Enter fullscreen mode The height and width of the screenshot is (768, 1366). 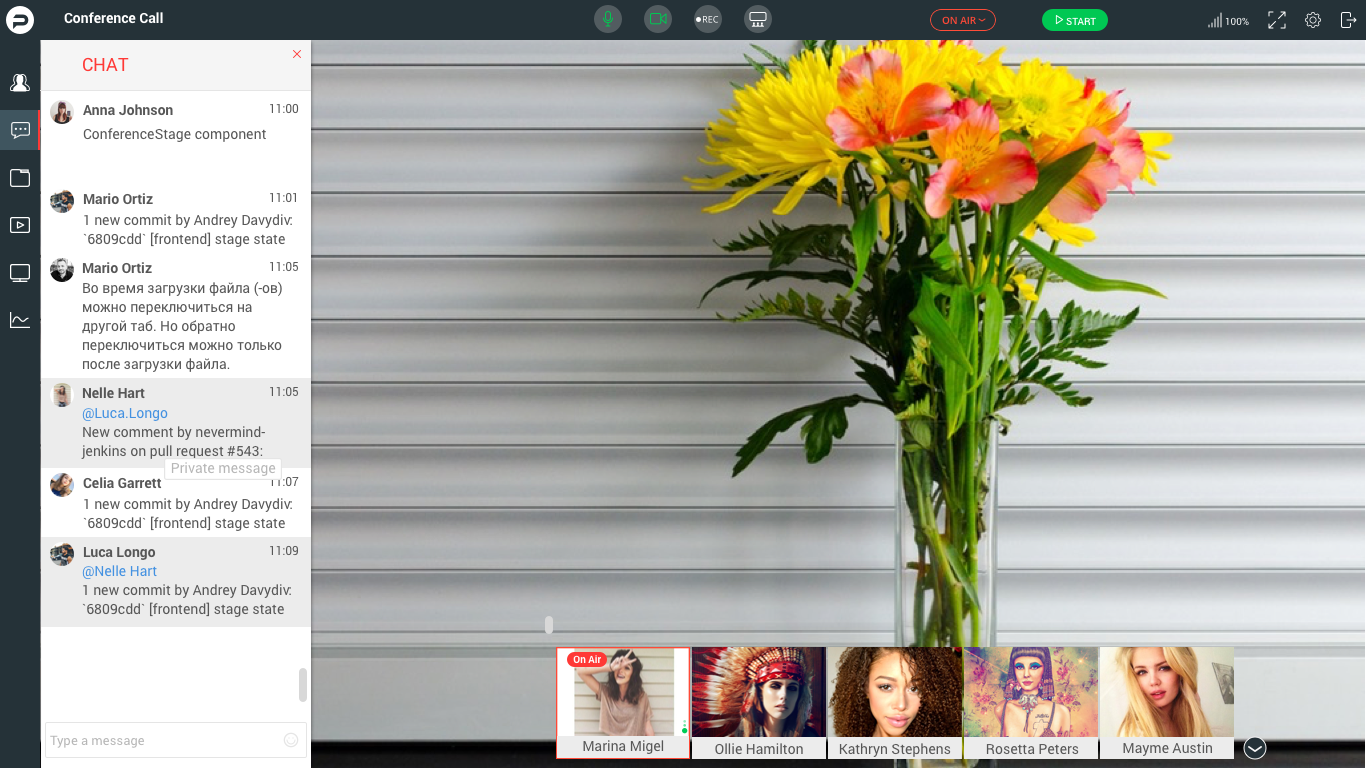click(x=1277, y=20)
